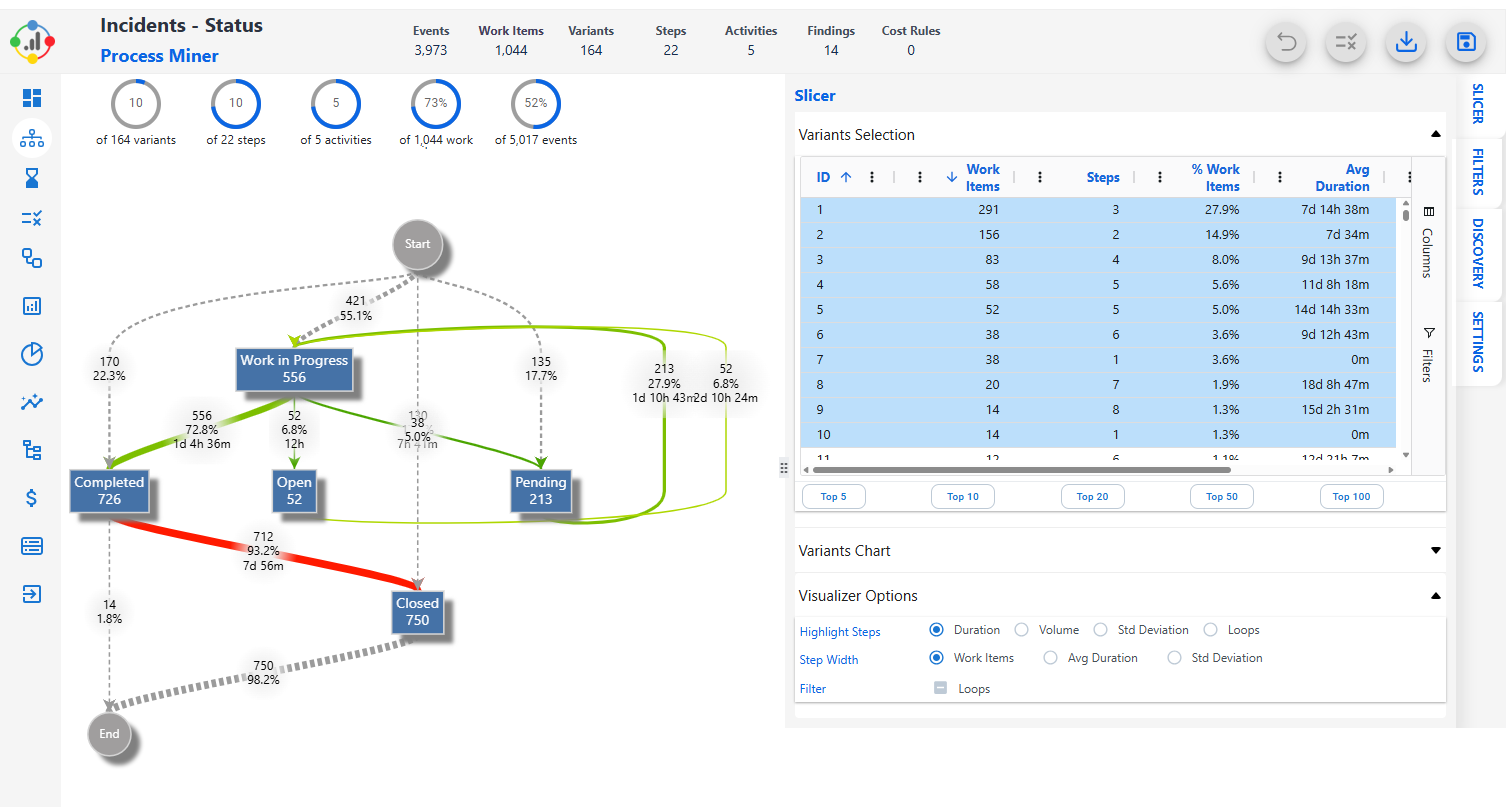Click the save disk icon button
The height and width of the screenshot is (807, 1507).
1465,42
